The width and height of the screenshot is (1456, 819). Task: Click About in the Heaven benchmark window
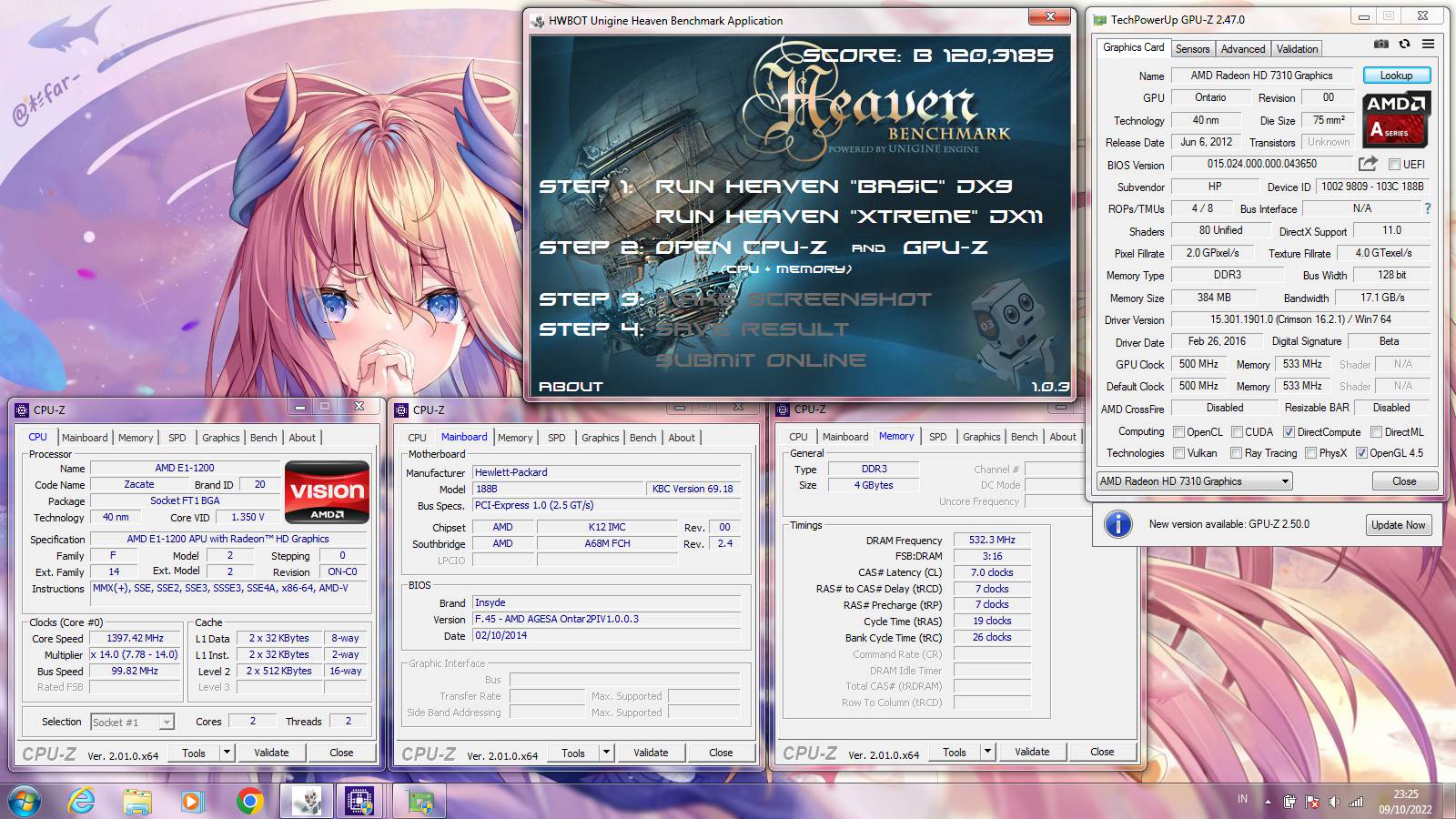click(571, 387)
